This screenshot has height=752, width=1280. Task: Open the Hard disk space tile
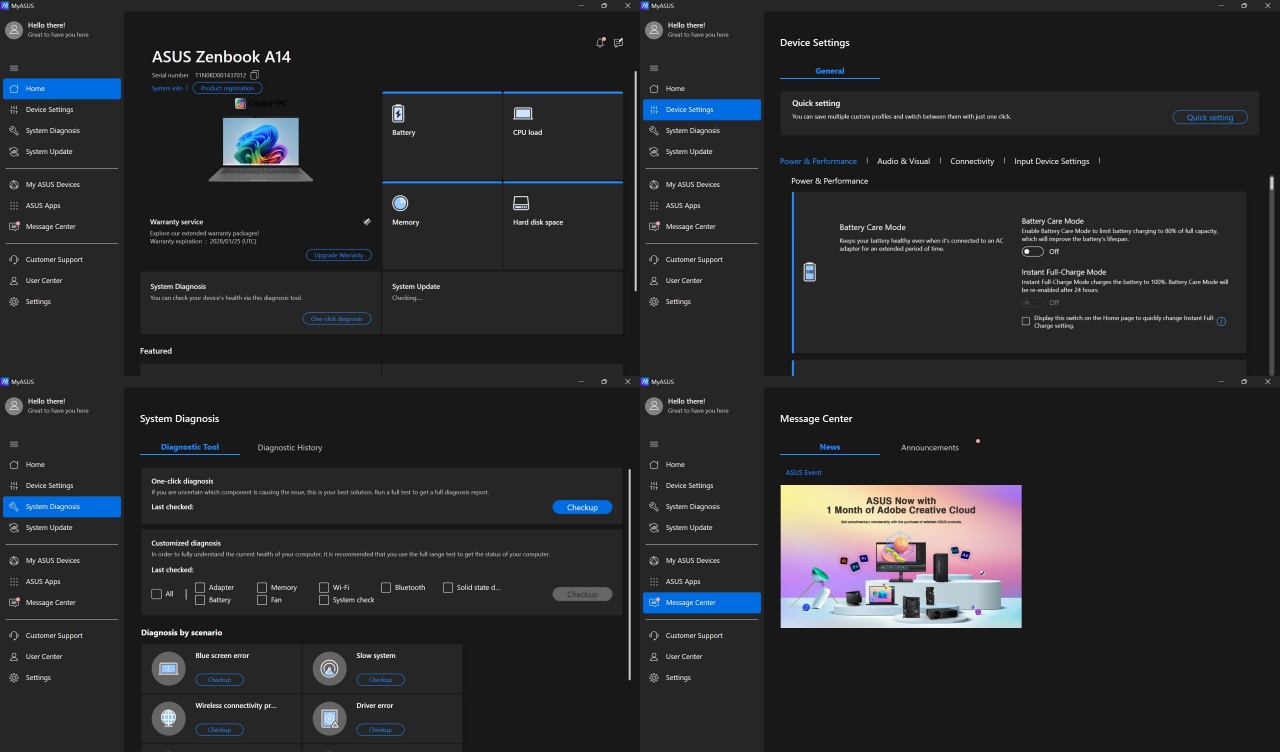[x=563, y=227]
